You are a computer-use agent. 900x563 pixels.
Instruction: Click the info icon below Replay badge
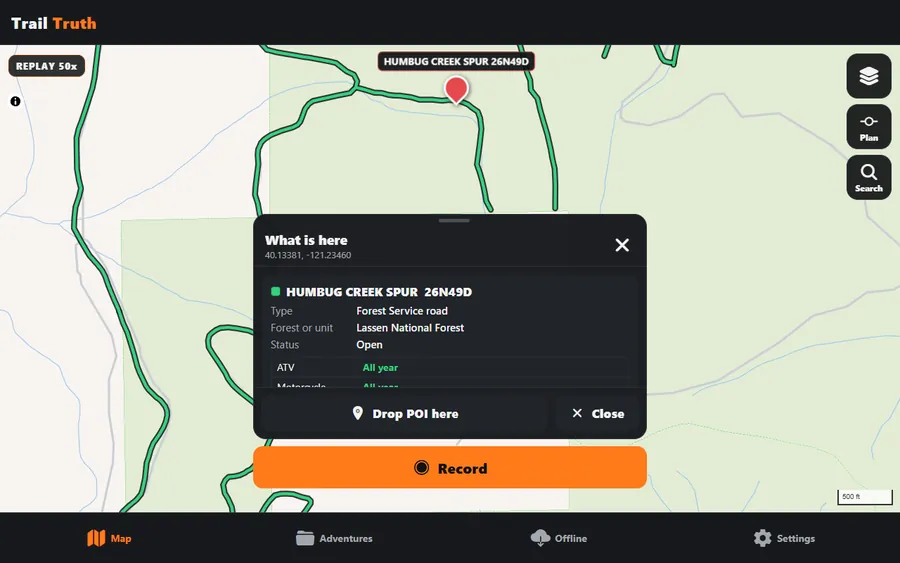(15, 102)
